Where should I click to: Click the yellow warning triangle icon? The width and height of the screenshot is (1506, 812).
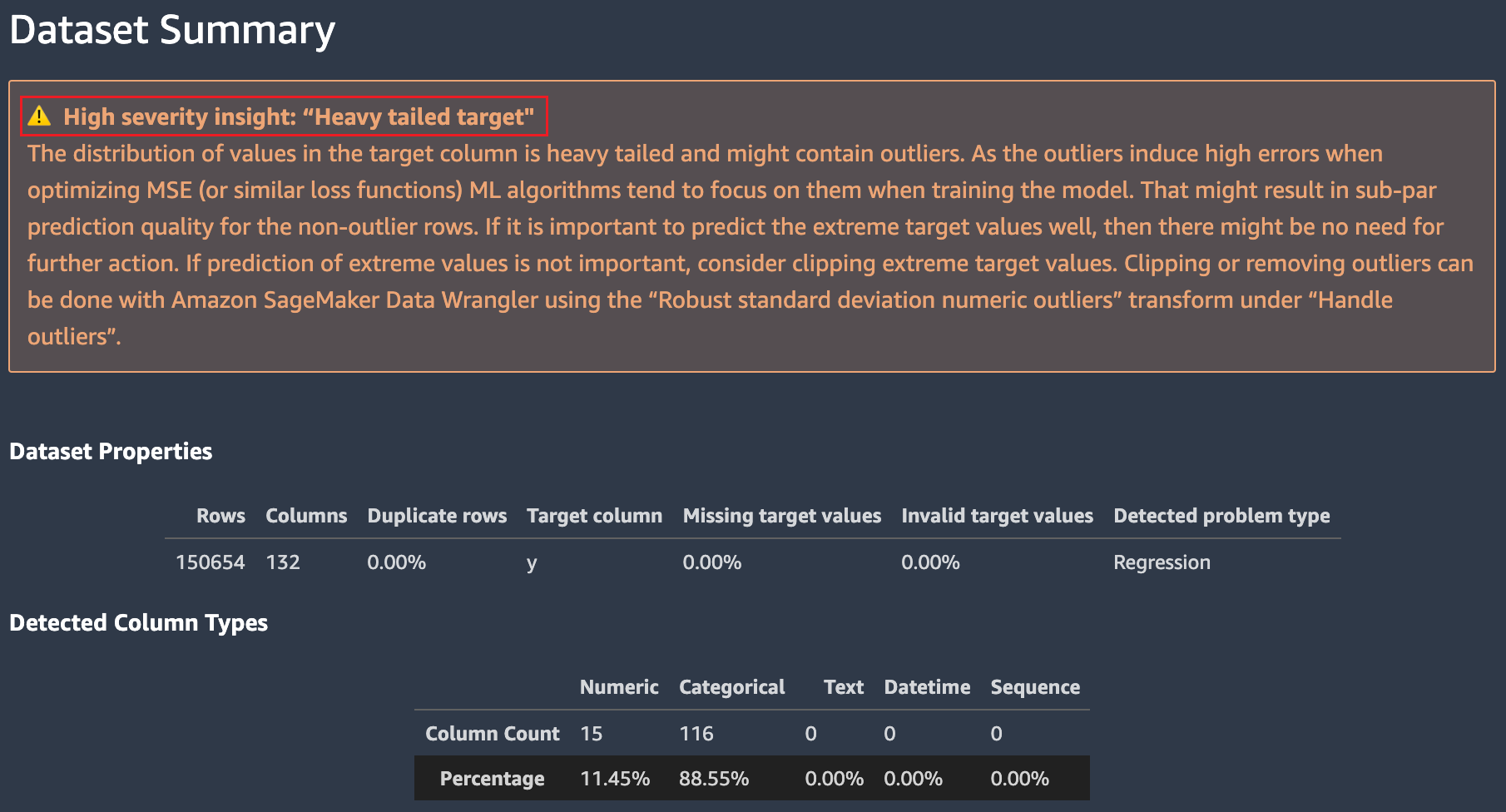pos(39,116)
